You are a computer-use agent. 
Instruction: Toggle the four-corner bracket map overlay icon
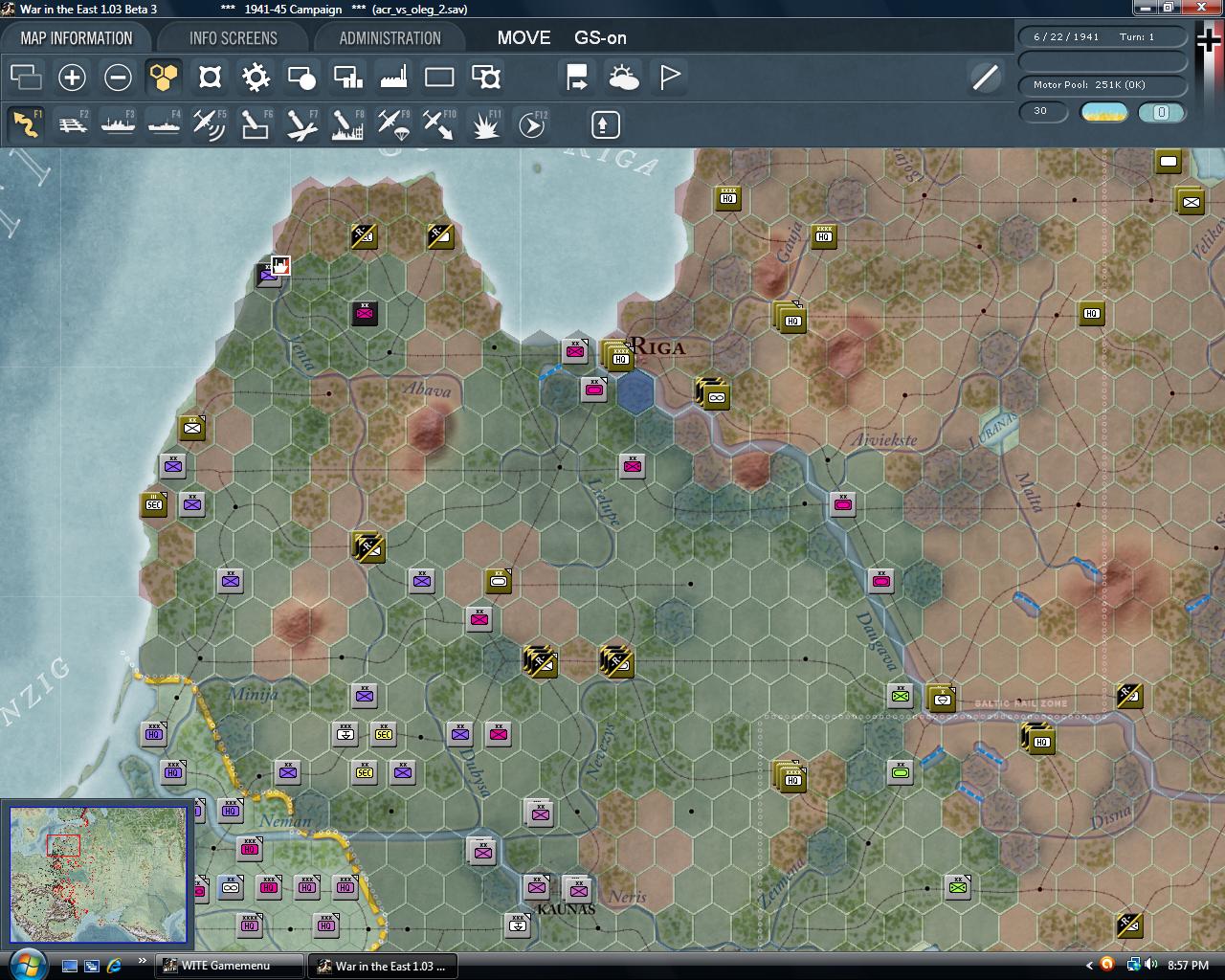(210, 78)
